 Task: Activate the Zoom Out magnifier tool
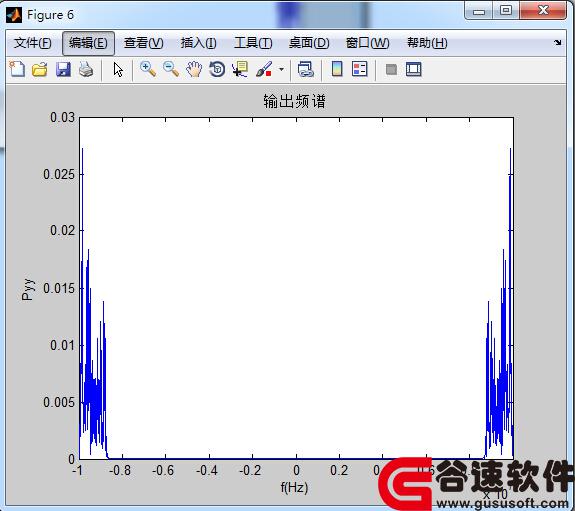[171, 69]
